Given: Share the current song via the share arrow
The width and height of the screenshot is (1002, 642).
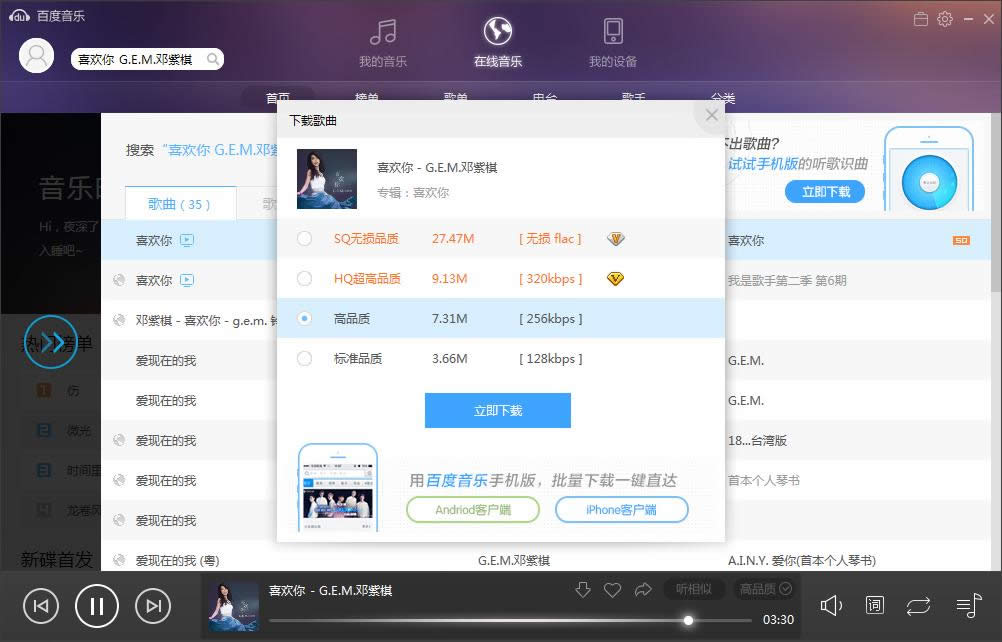Looking at the screenshot, I should pyautogui.click(x=643, y=589).
